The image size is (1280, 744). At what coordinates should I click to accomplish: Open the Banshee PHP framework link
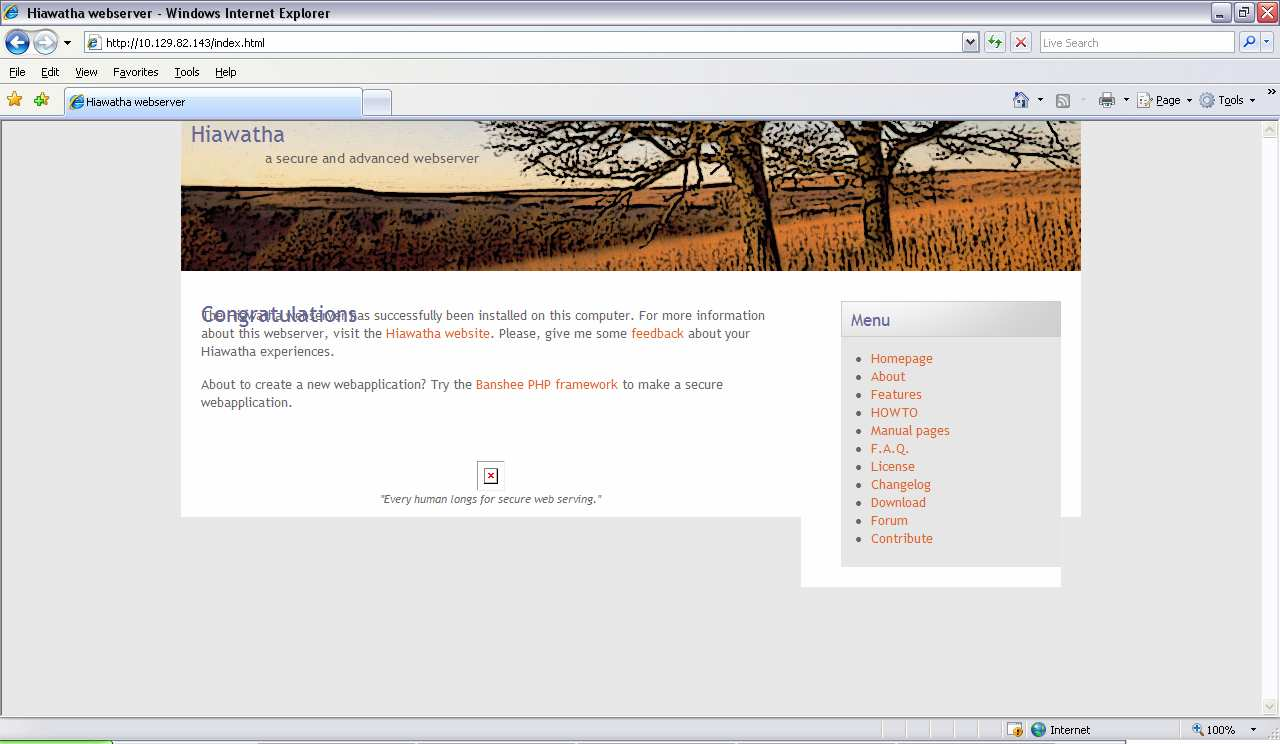click(547, 385)
